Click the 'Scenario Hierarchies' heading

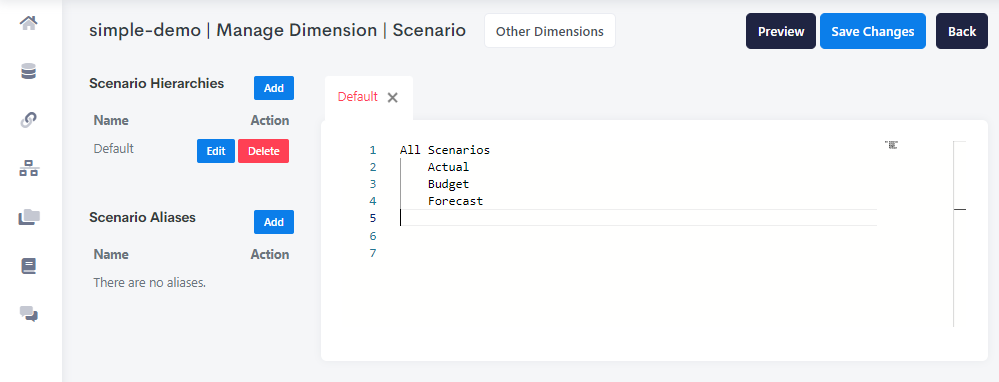pos(157,83)
